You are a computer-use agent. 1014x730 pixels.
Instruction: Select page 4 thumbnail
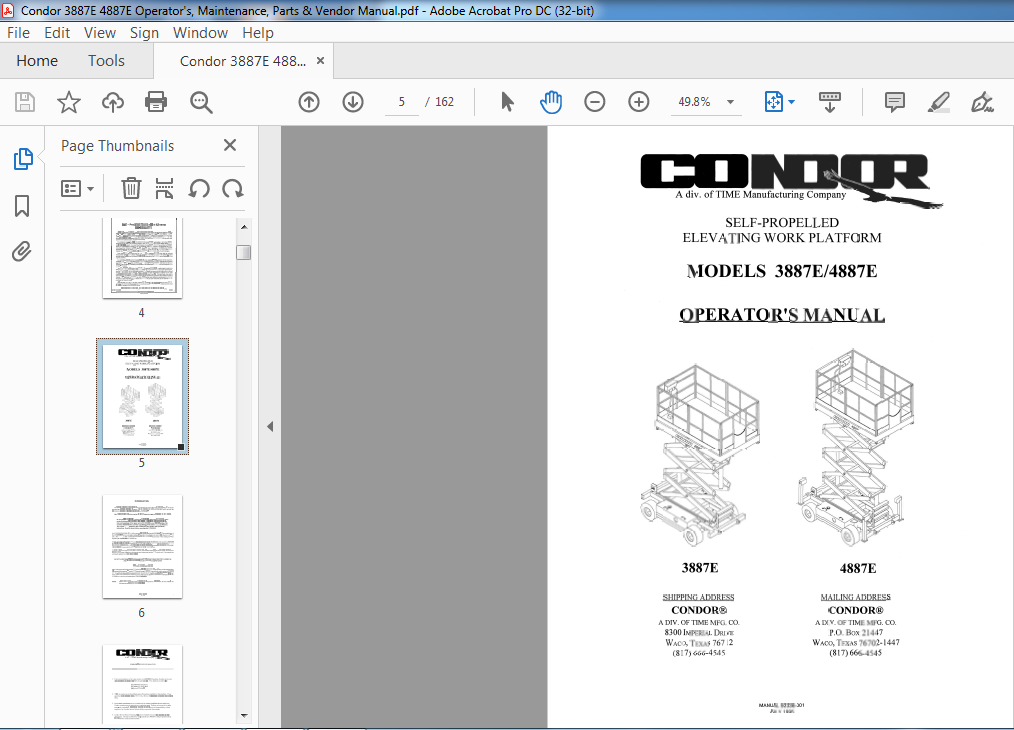pyautogui.click(x=142, y=259)
